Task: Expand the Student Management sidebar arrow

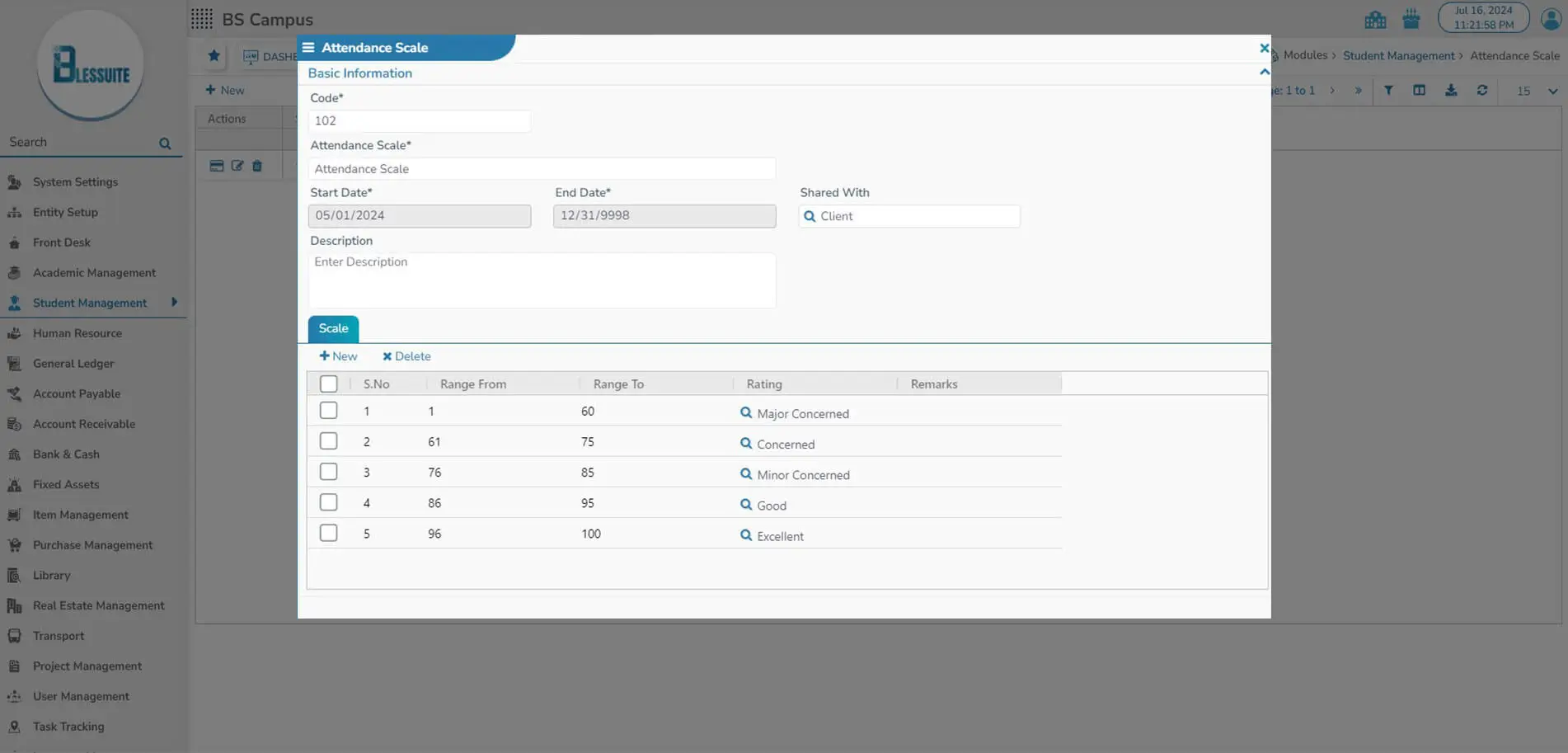Action: click(x=174, y=303)
